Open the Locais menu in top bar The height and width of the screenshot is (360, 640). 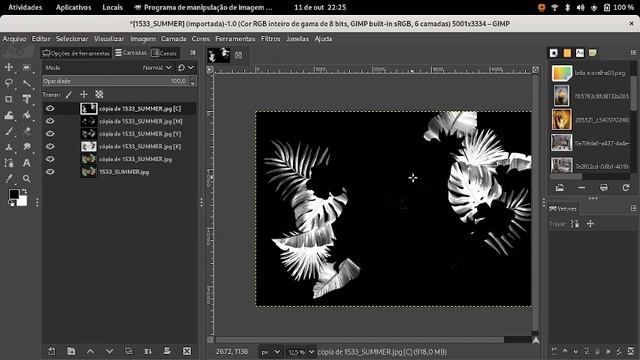112,7
